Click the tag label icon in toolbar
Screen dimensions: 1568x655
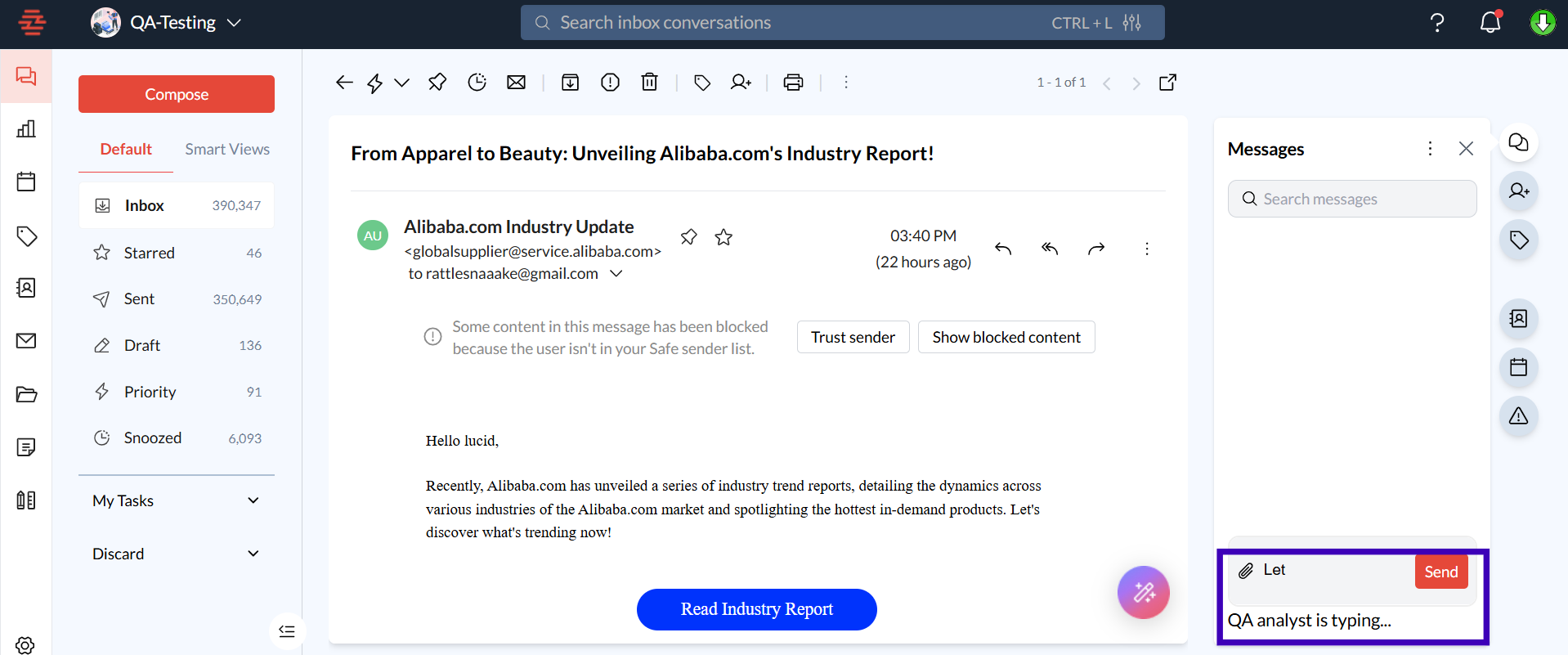701,83
